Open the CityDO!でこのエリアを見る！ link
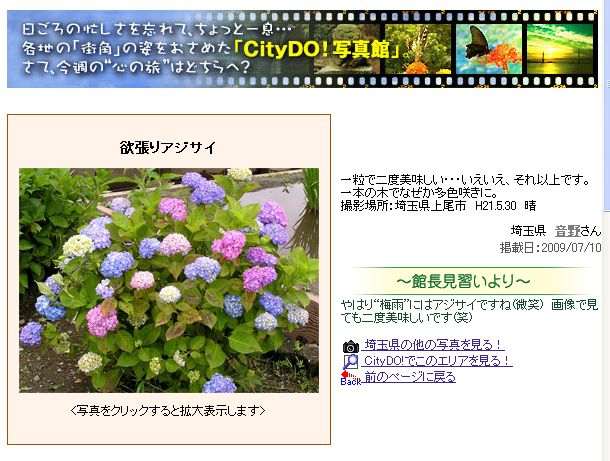The height and width of the screenshot is (461, 610). 437,361
